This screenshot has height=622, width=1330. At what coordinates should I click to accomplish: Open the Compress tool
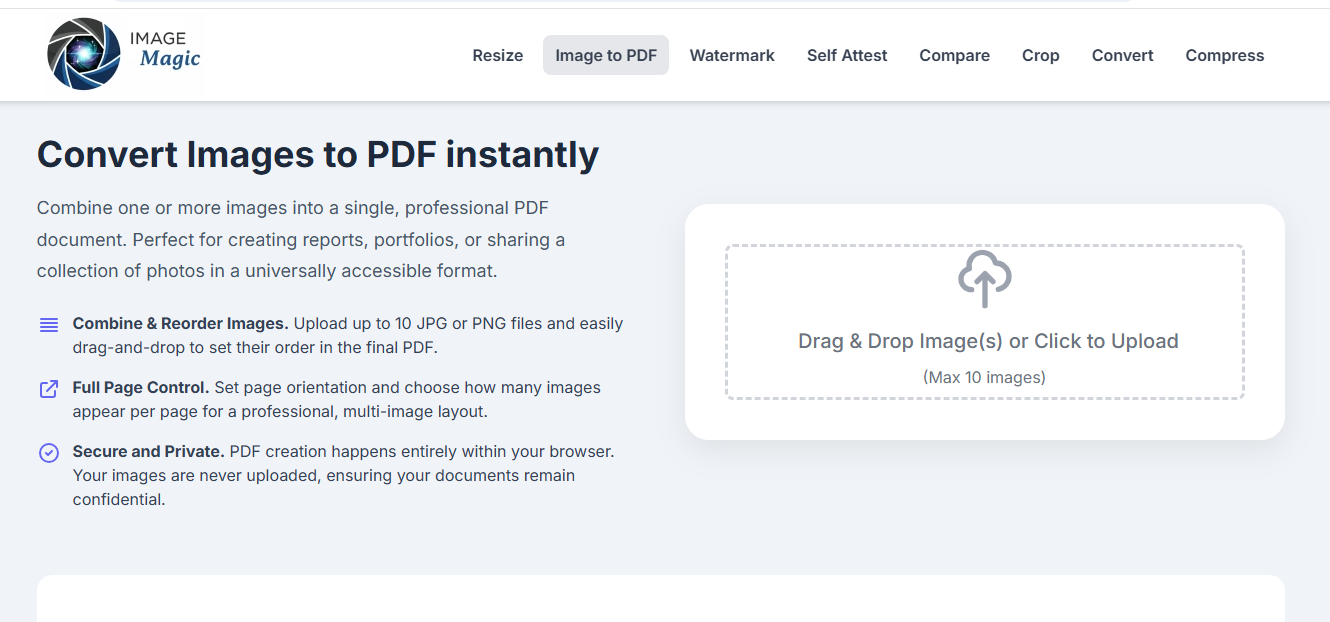point(1224,55)
